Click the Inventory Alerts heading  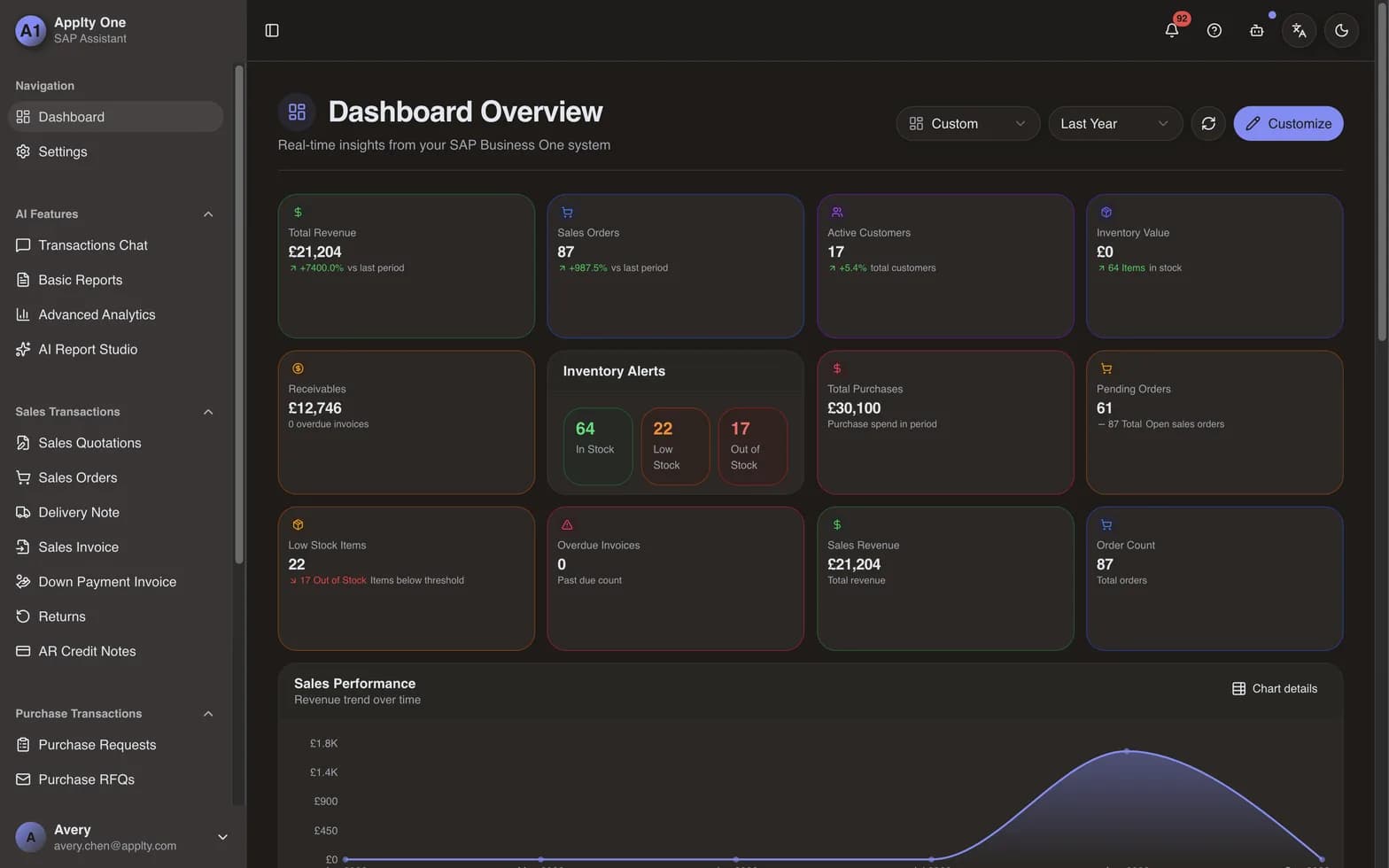point(614,371)
